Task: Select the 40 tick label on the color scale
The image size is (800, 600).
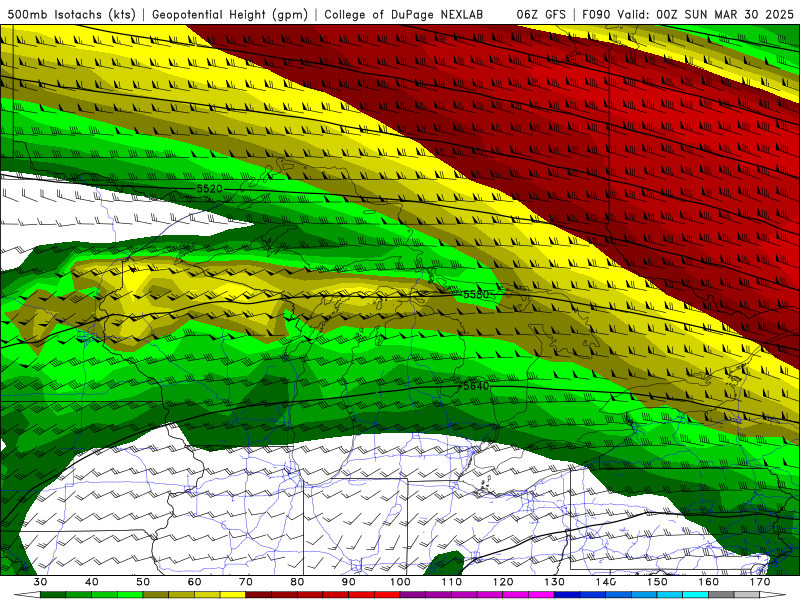Action: point(92,582)
